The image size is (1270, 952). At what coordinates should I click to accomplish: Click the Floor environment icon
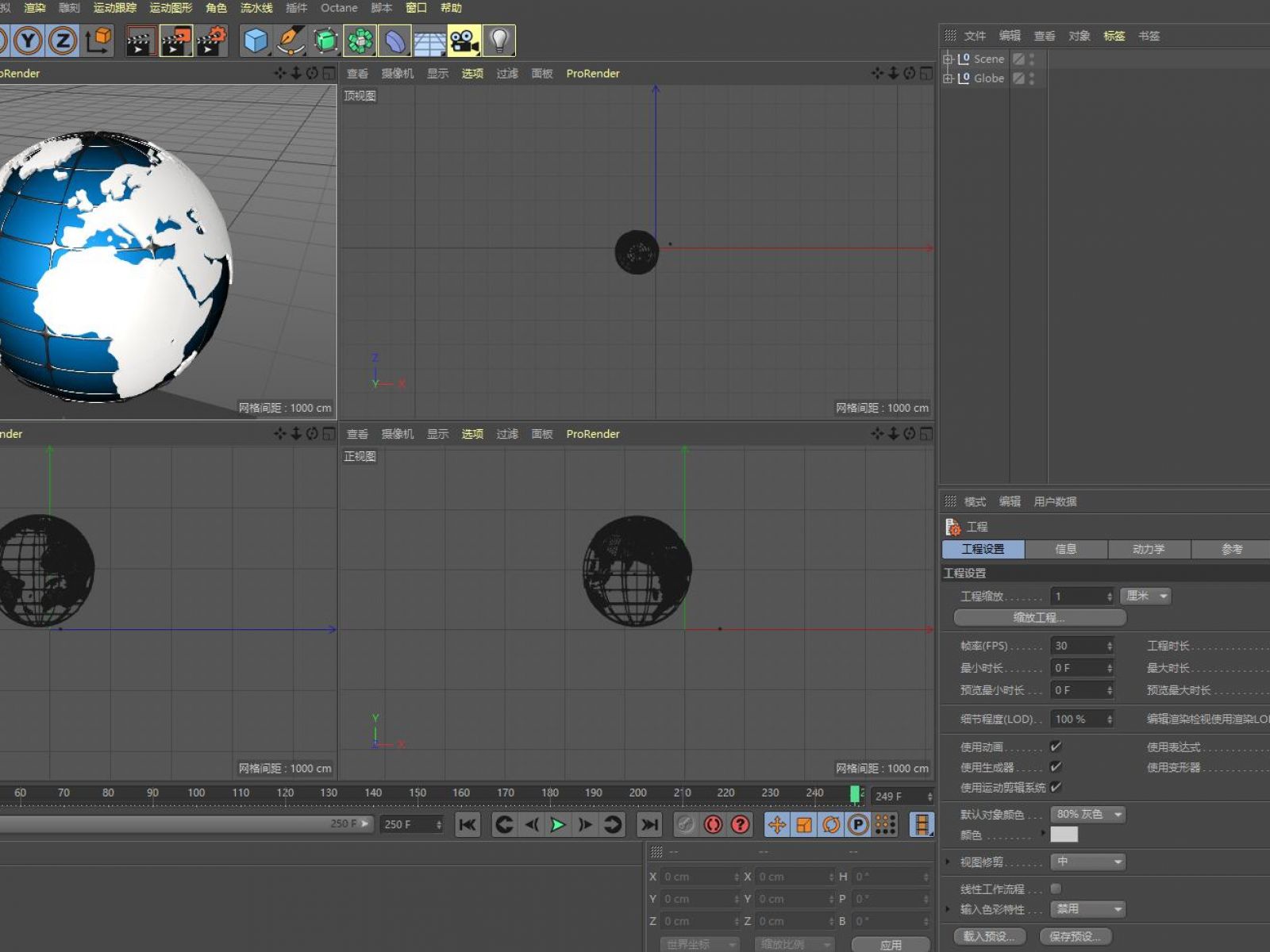click(x=429, y=40)
